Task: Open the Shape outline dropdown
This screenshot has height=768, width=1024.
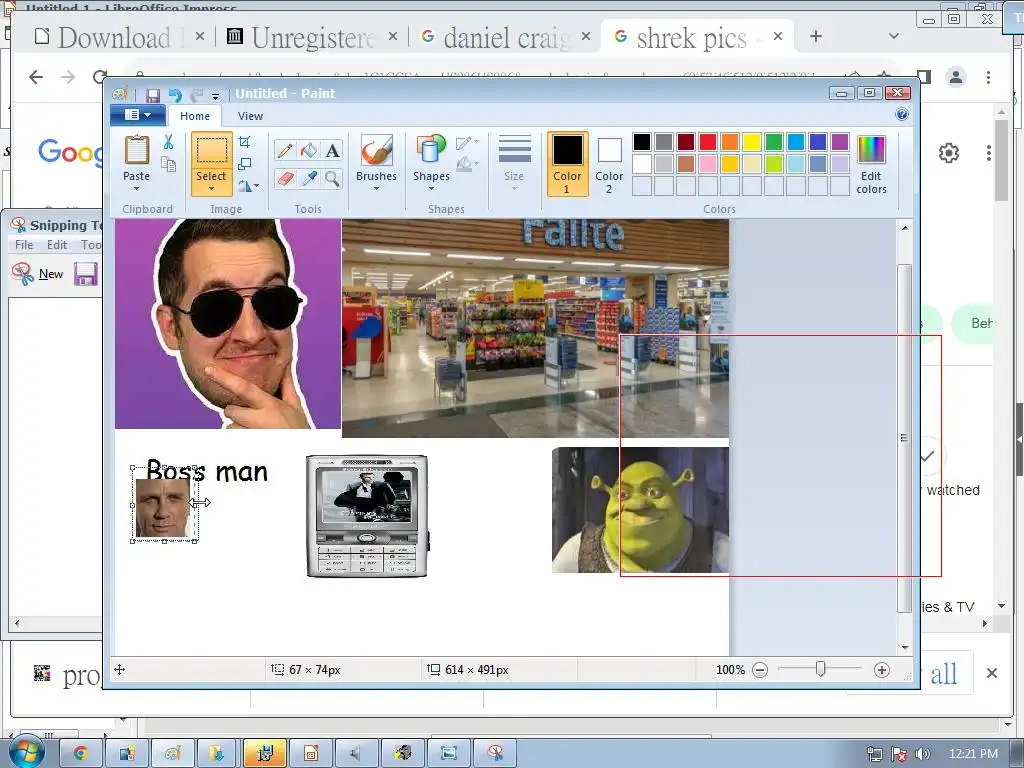Action: [468, 142]
